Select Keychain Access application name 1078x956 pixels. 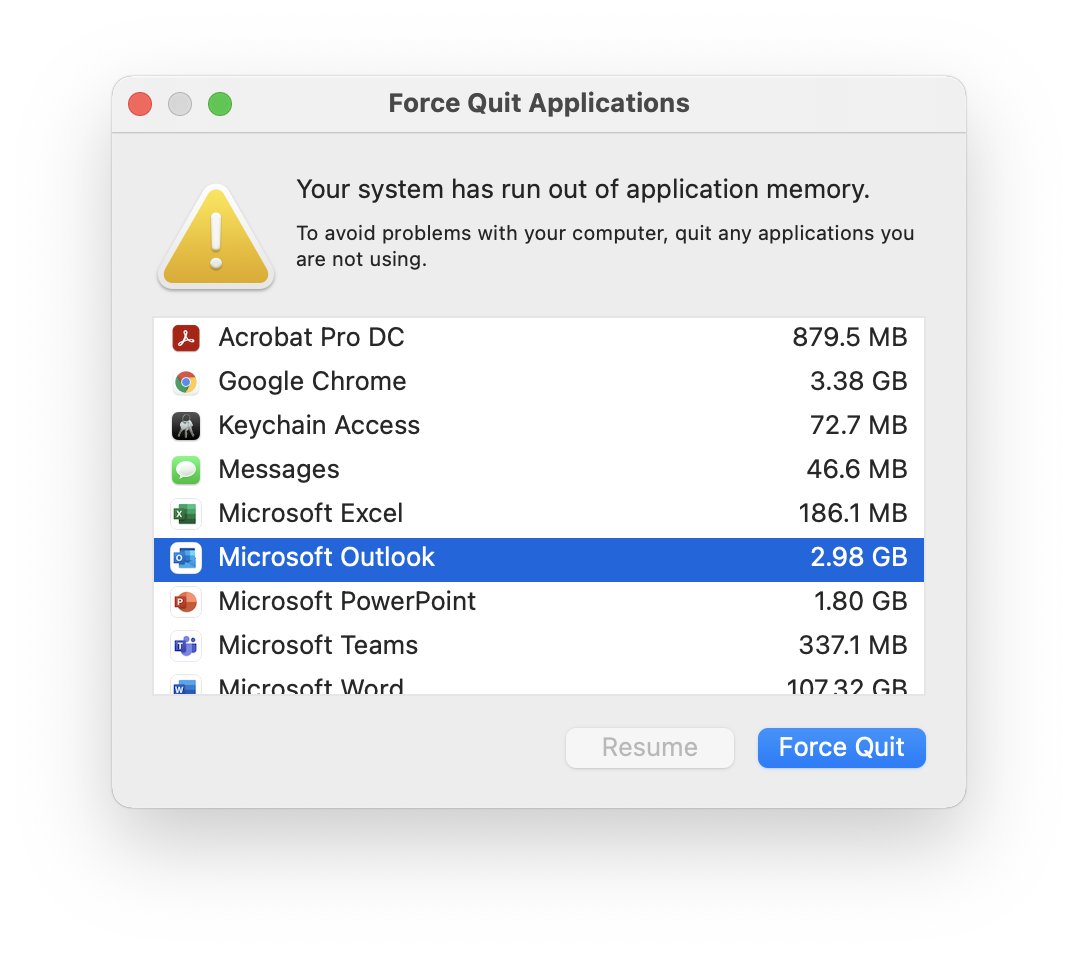pos(319,425)
